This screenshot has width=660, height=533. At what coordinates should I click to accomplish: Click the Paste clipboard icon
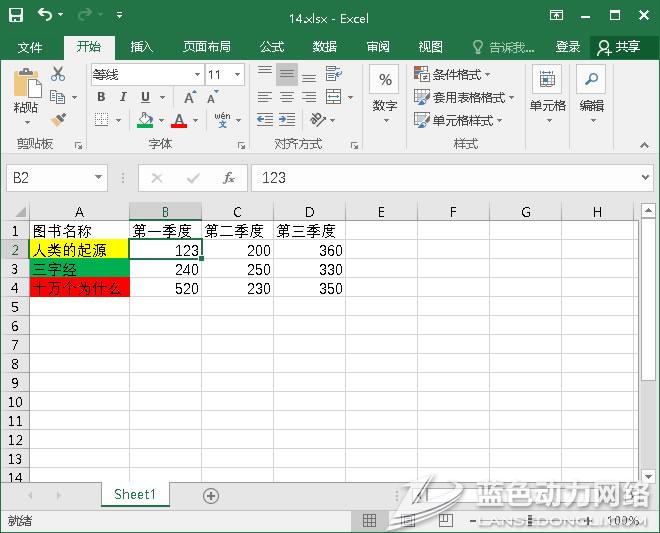(27, 83)
